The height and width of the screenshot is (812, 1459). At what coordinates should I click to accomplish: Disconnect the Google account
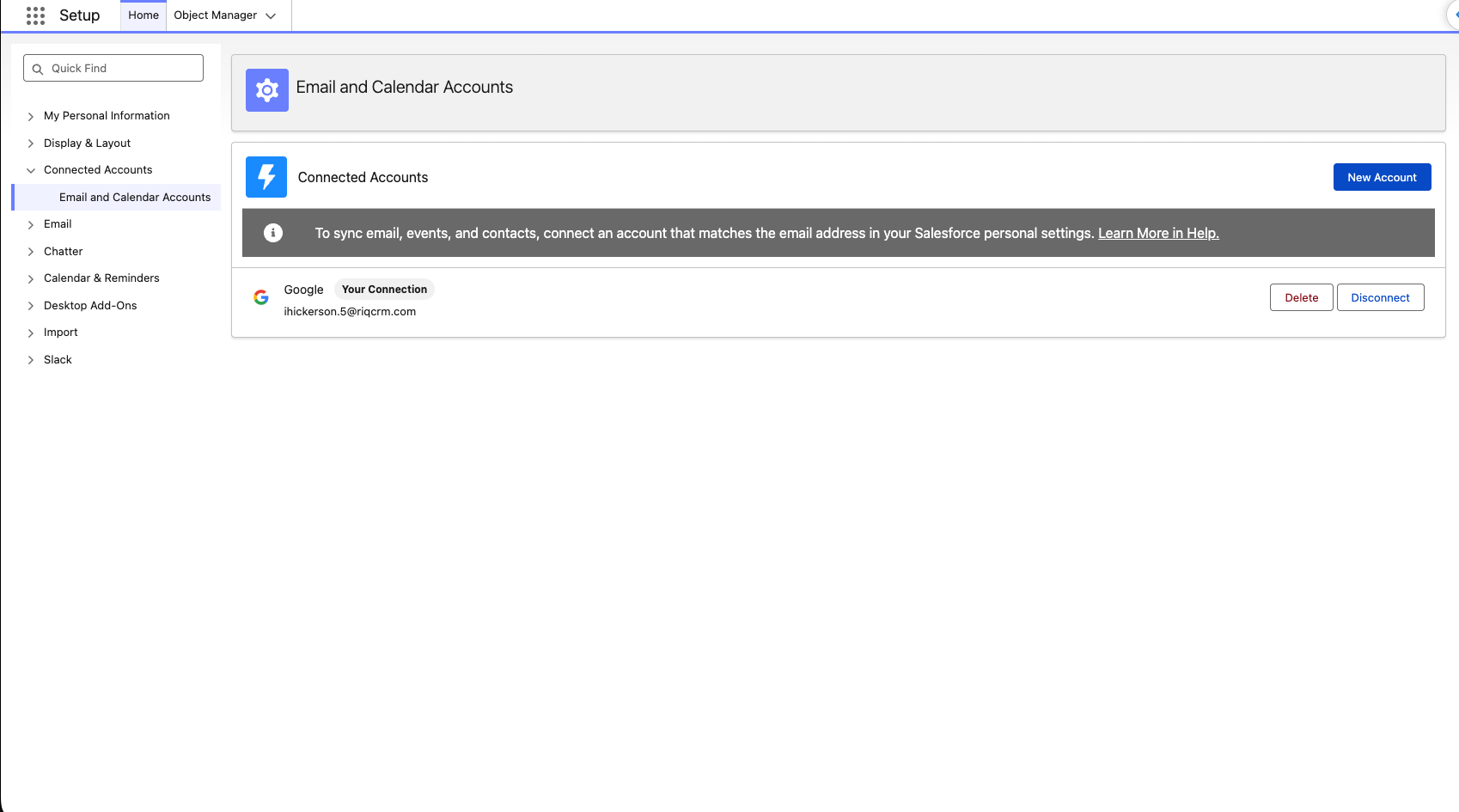point(1380,297)
